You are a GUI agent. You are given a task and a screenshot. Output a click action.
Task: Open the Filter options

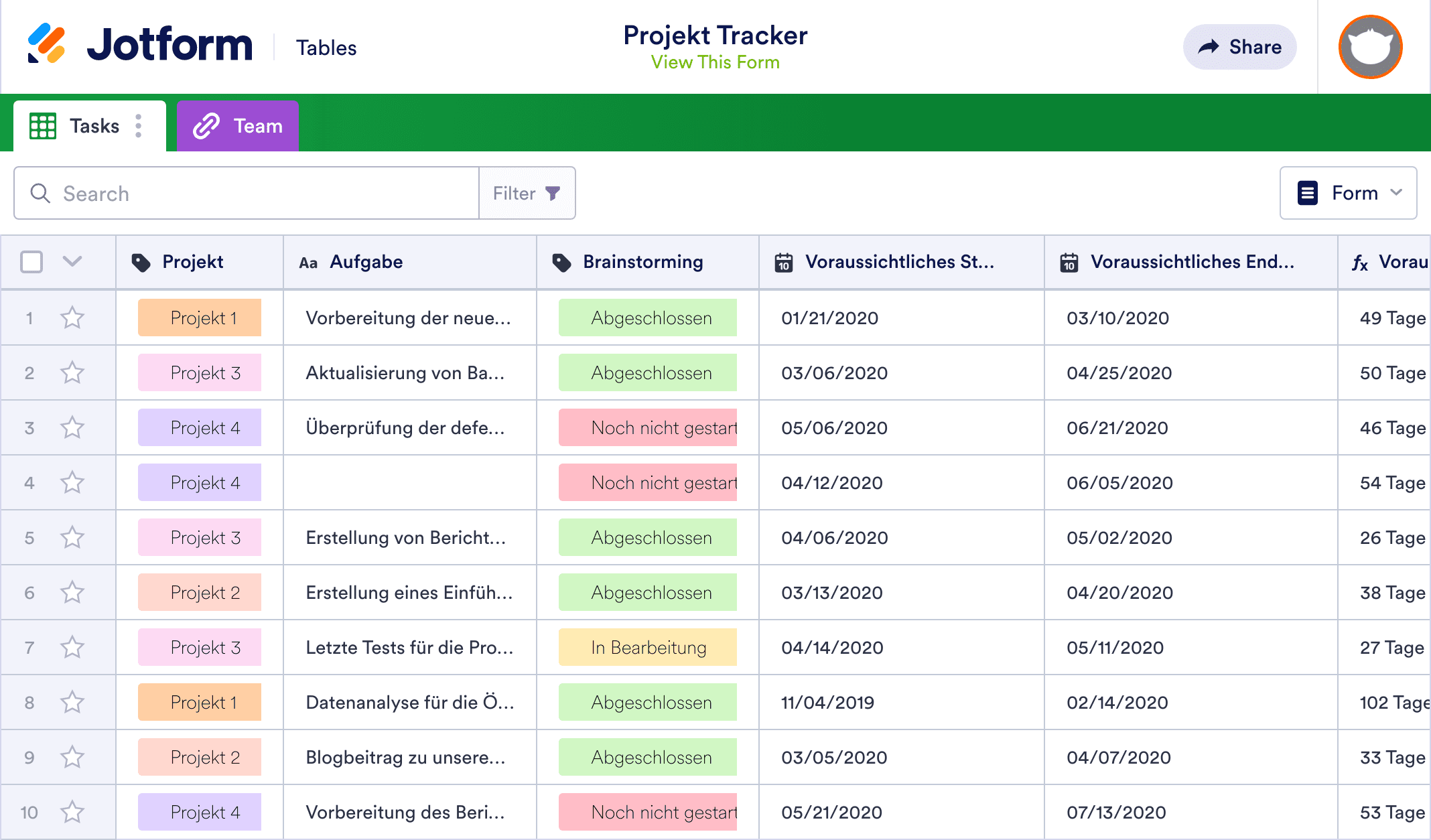pos(527,193)
